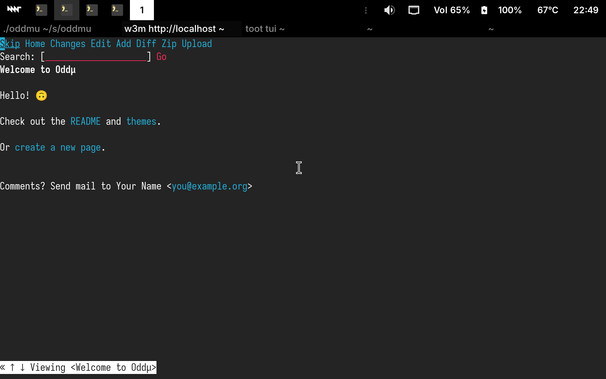The image size is (606, 379).
Task: Click the 67°C temperature readout
Action: click(547, 10)
